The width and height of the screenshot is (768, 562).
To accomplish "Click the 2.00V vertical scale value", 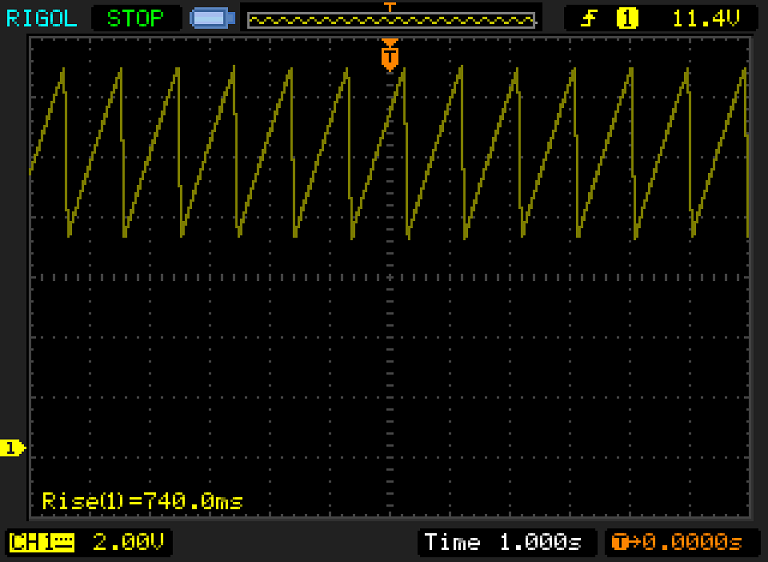I will [x=128, y=542].
